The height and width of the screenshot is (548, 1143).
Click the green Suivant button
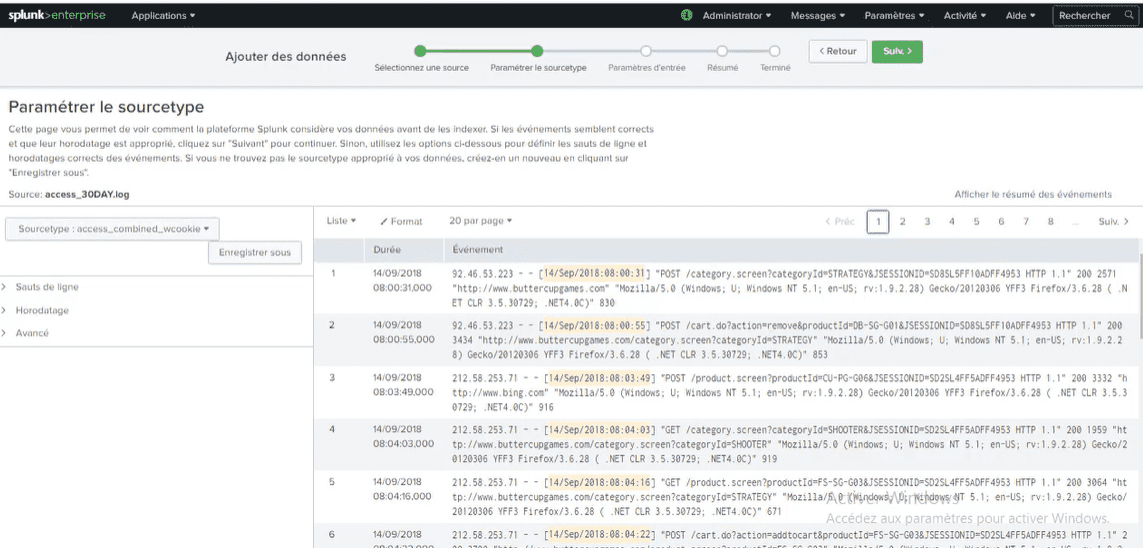(x=897, y=52)
